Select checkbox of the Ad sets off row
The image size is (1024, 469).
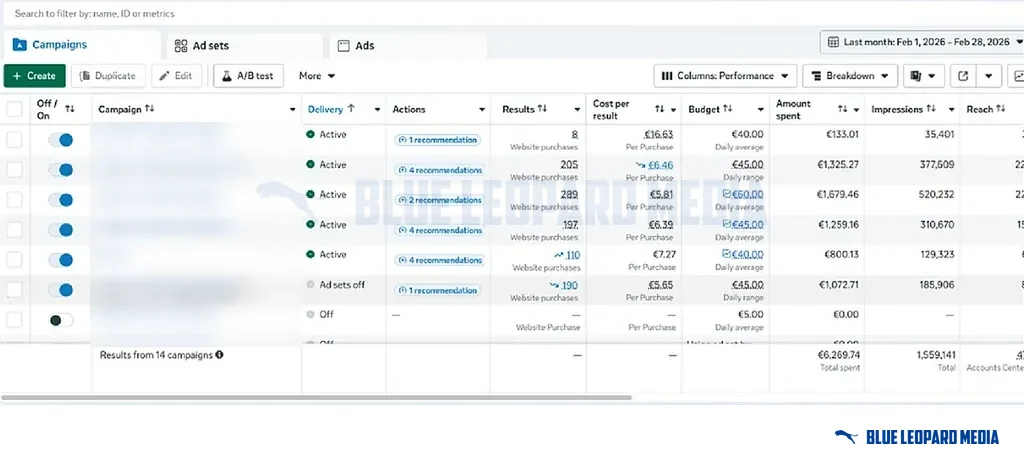pyautogui.click(x=14, y=290)
